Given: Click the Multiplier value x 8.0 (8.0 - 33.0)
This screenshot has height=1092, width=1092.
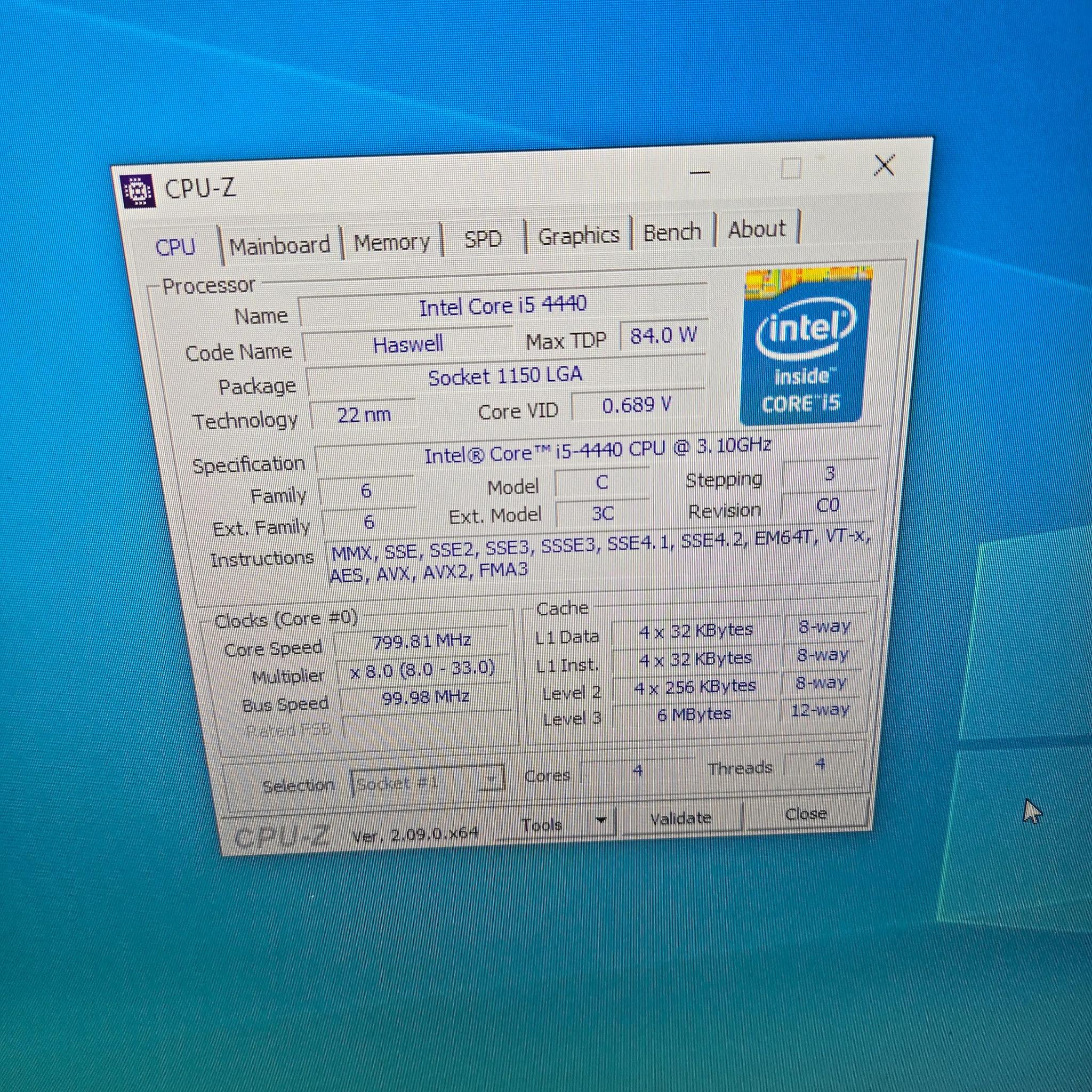Looking at the screenshot, I should (423, 669).
